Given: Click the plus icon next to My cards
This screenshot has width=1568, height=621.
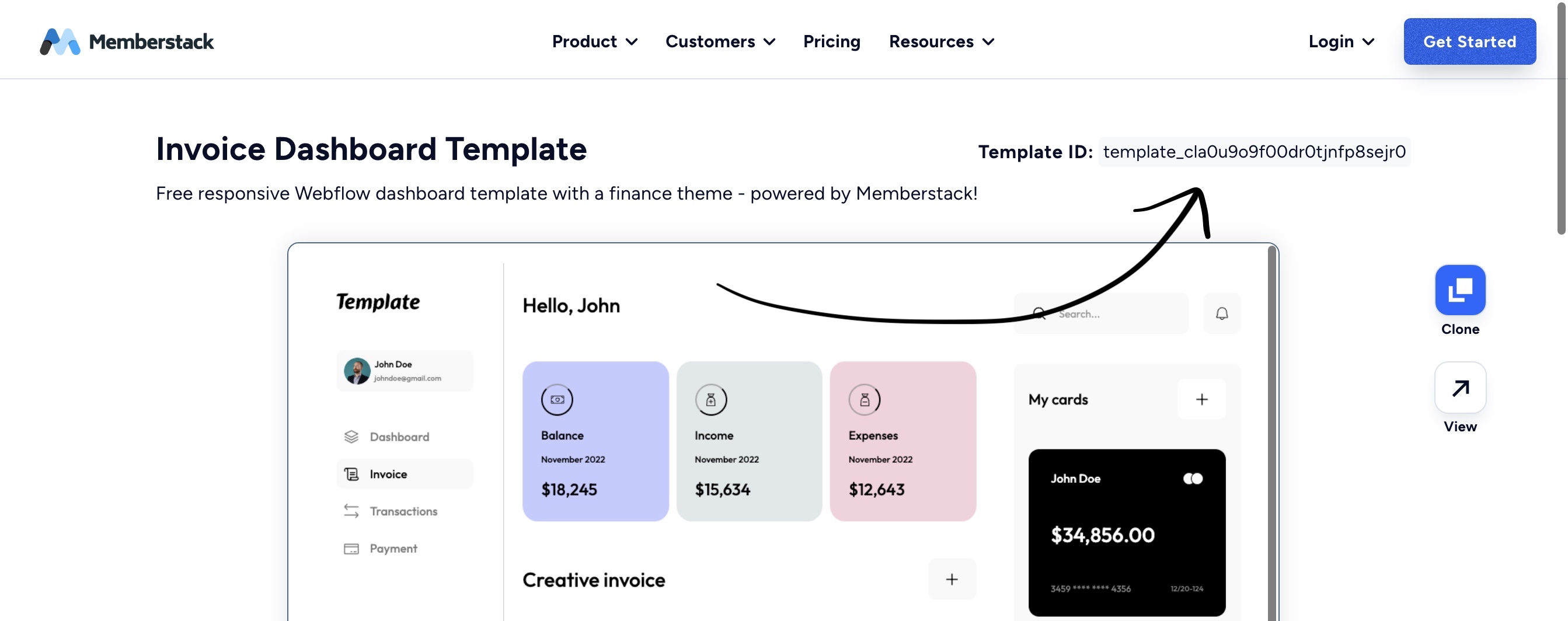Looking at the screenshot, I should [x=1201, y=399].
